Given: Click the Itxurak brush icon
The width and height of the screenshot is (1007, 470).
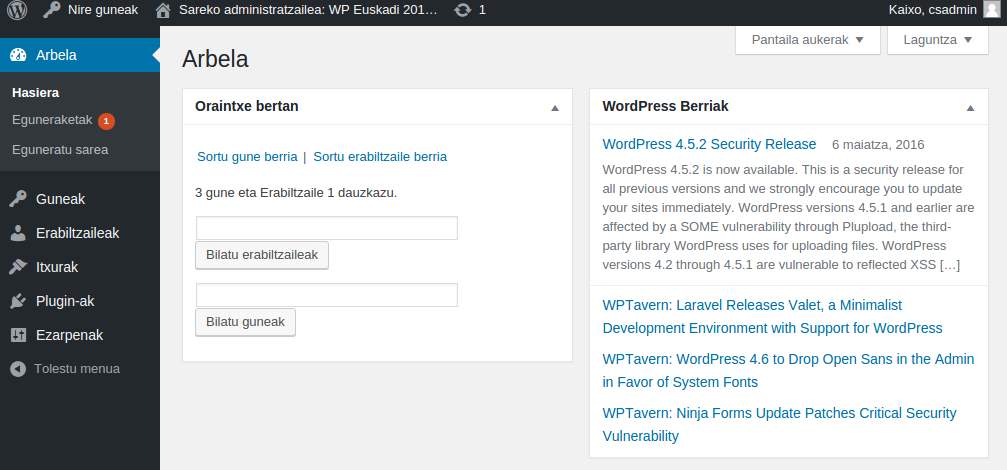Looking at the screenshot, I should click(18, 267).
